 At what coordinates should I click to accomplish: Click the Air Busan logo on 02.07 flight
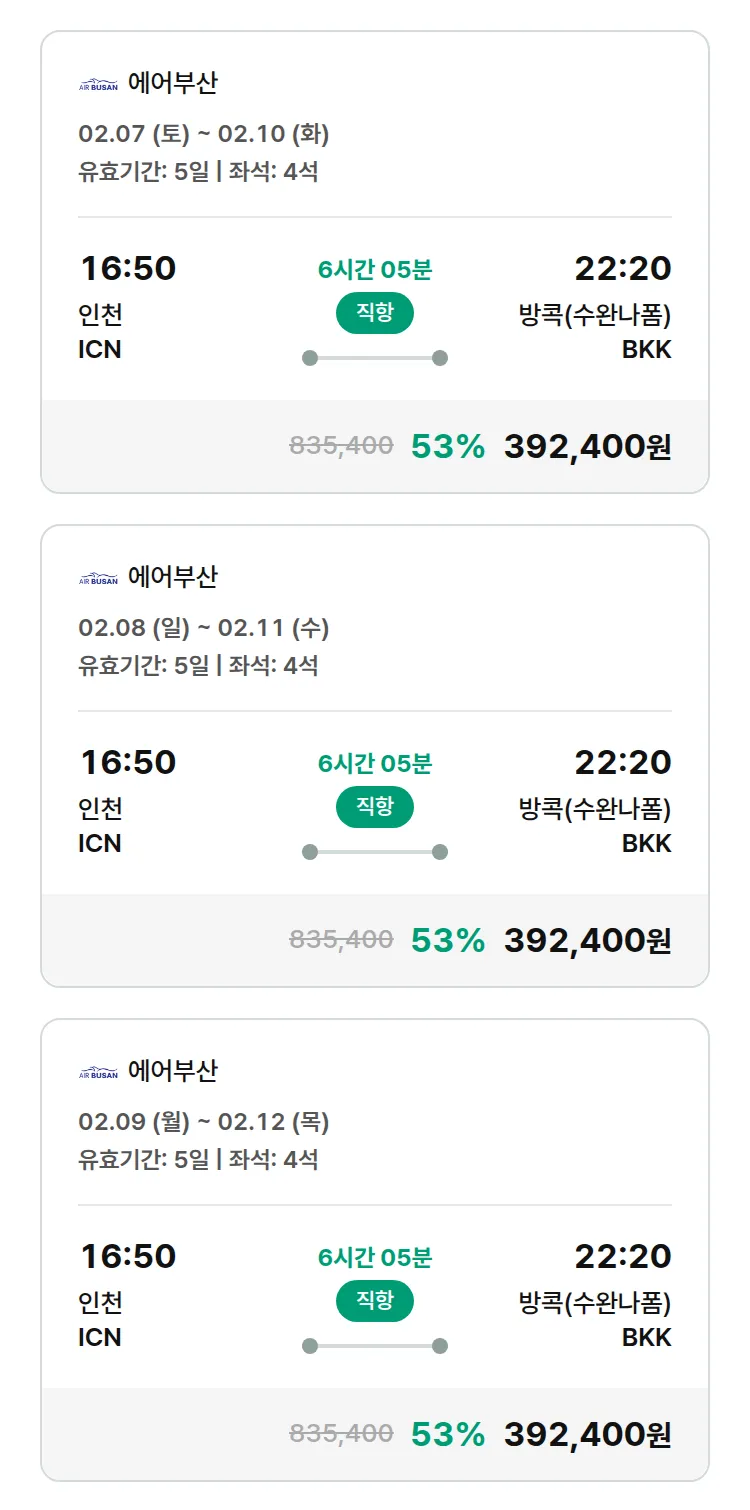coord(98,84)
